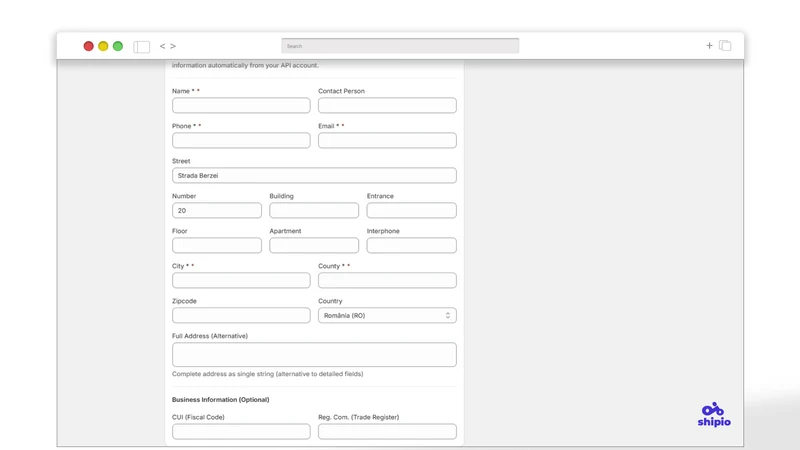Close the window with the red button

(88, 46)
